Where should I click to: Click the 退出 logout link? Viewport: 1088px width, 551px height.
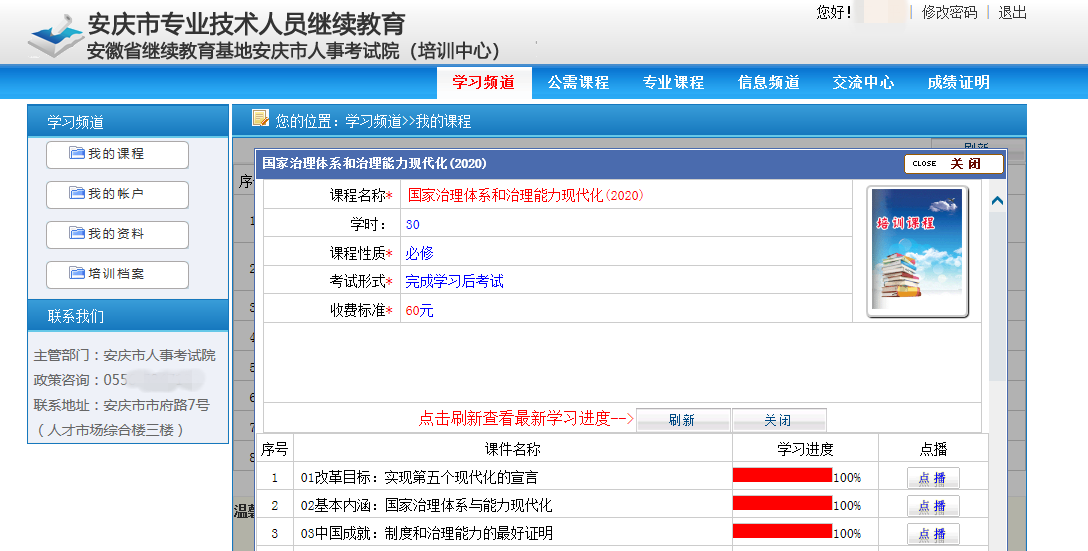[x=1012, y=12]
